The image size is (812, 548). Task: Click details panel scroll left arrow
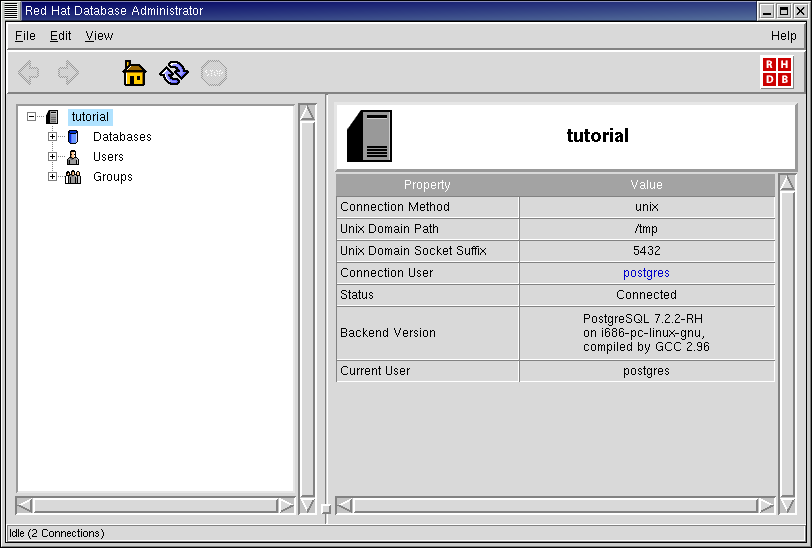coord(344,505)
